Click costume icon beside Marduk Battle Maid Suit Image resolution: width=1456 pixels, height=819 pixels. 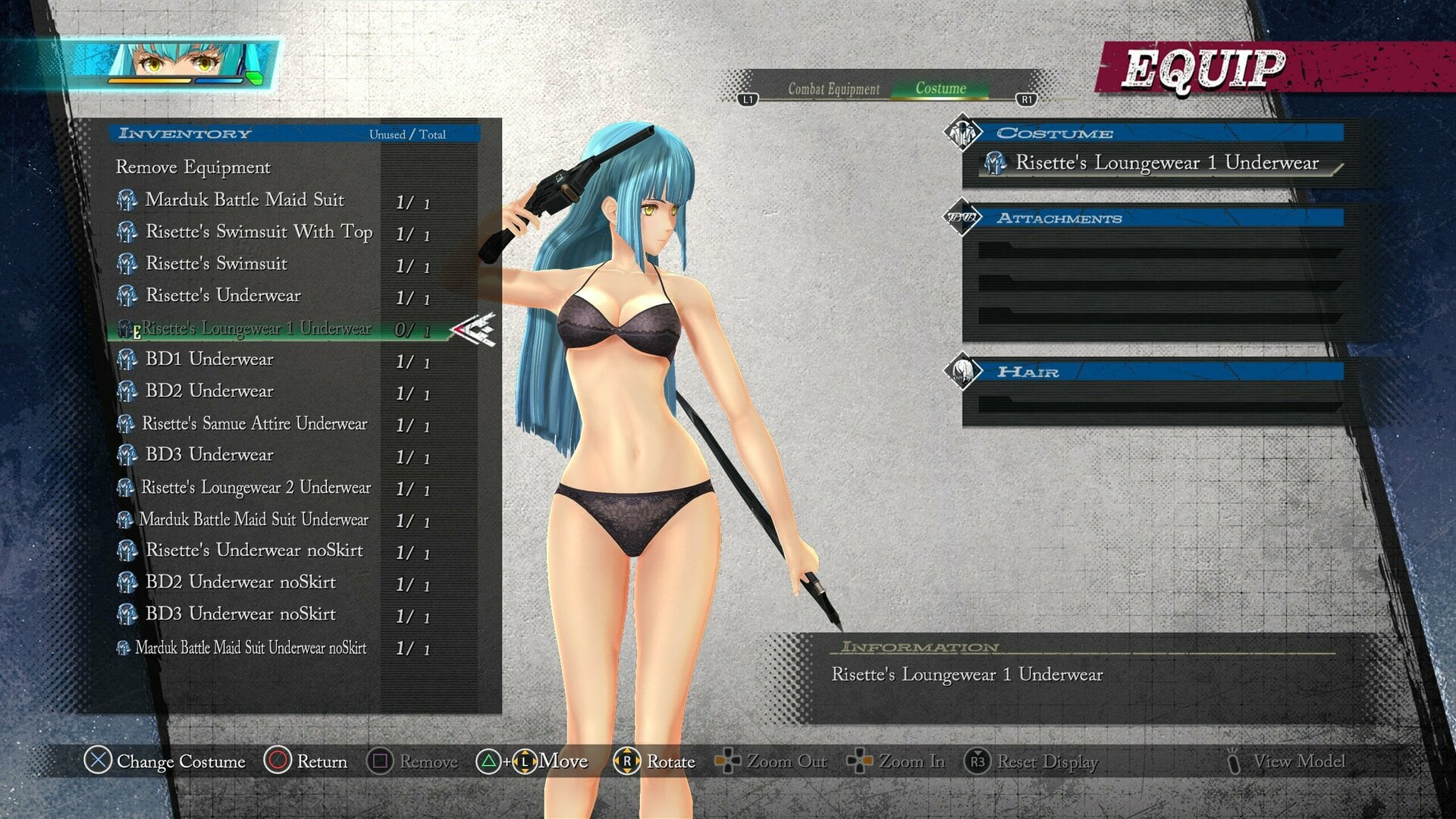pos(127,200)
